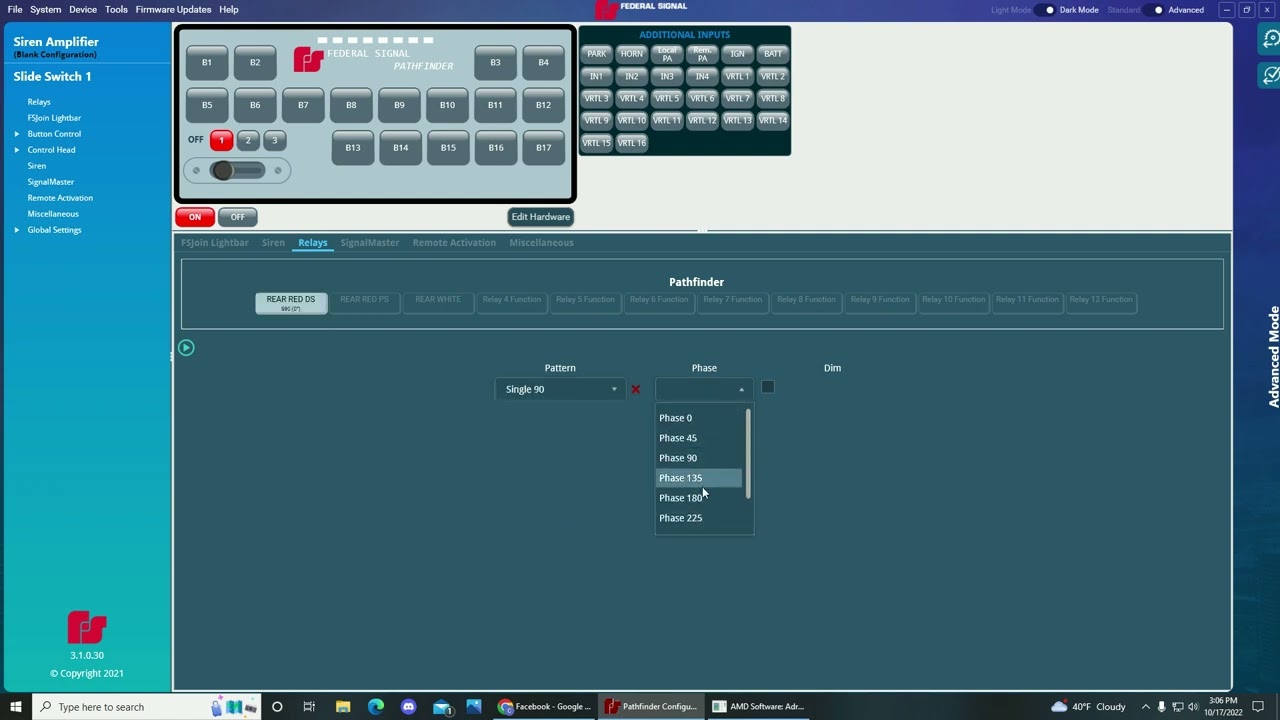
Task: Select control head button B17
Action: coord(543,148)
